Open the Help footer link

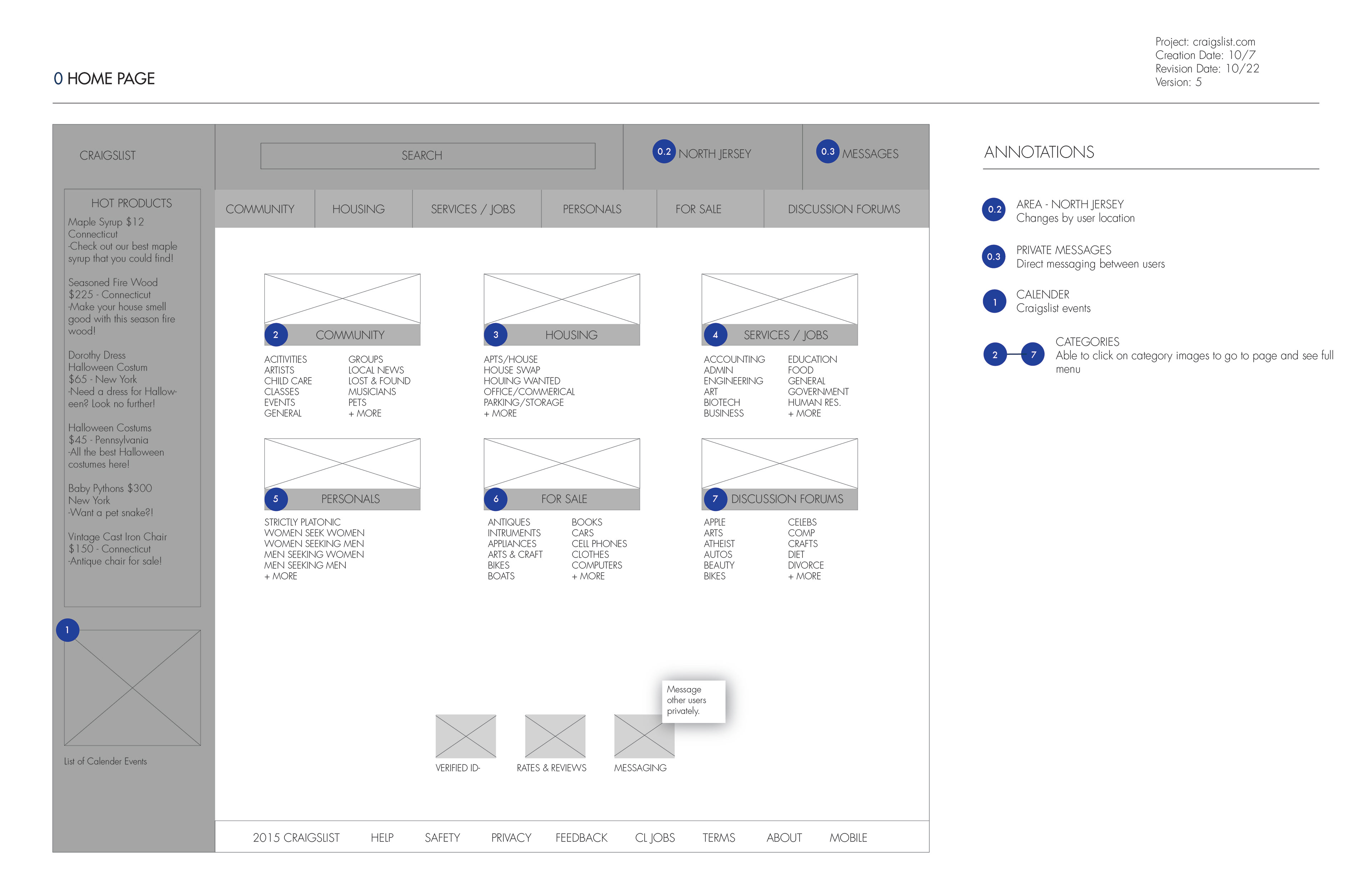point(382,837)
